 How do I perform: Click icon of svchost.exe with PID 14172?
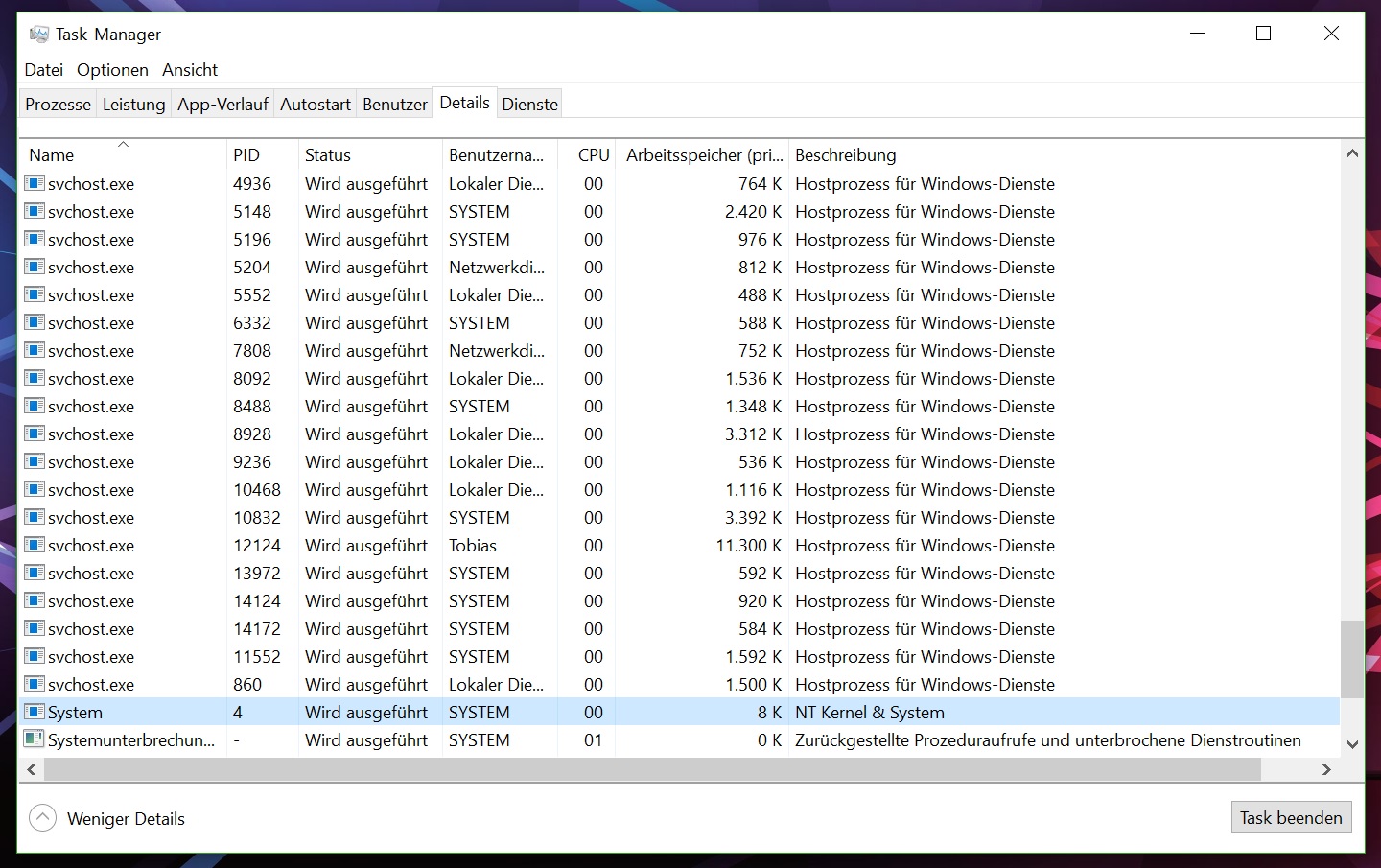35,628
